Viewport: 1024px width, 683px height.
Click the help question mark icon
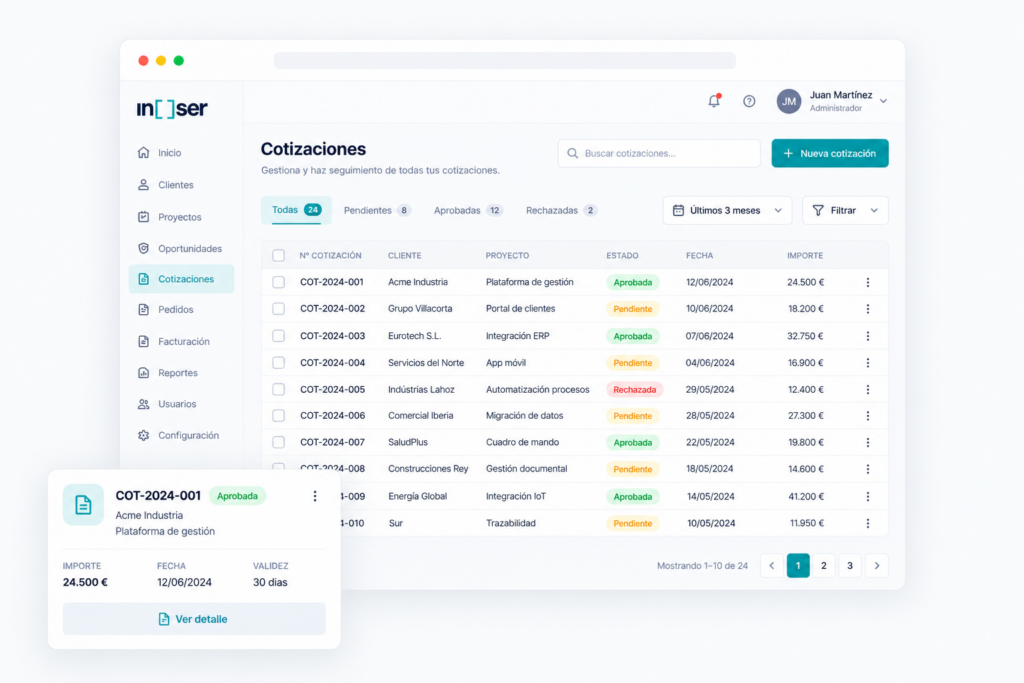pos(749,101)
